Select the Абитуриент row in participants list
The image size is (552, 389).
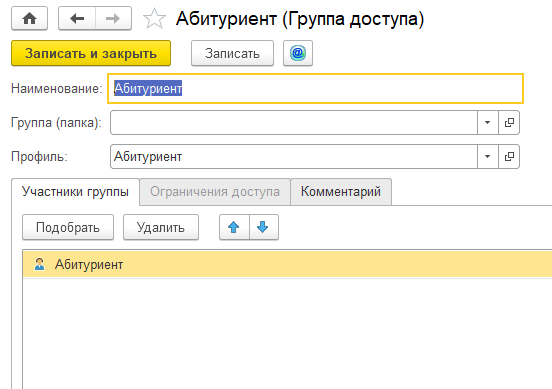pyautogui.click(x=287, y=264)
